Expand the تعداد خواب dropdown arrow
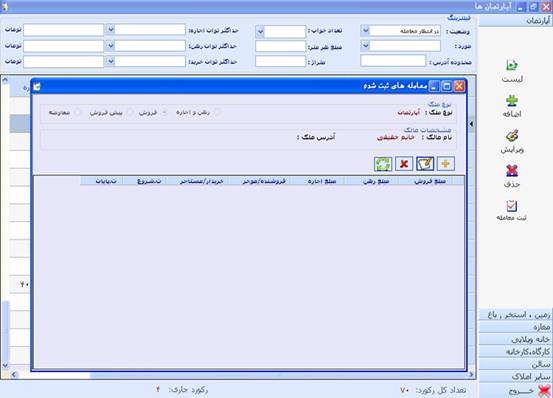The width and height of the screenshot is (553, 398). coord(260,32)
